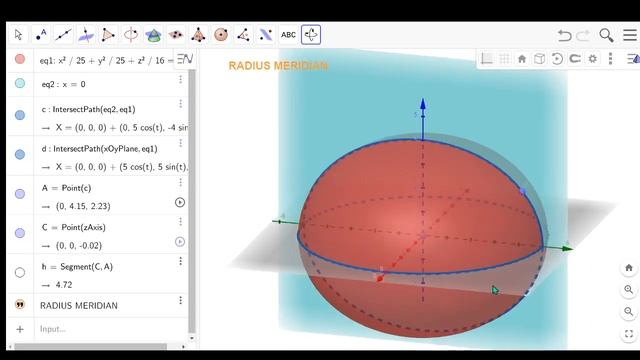Zoom in the 3D view
Image resolution: width=640 pixels, height=360 pixels.
click(x=629, y=289)
